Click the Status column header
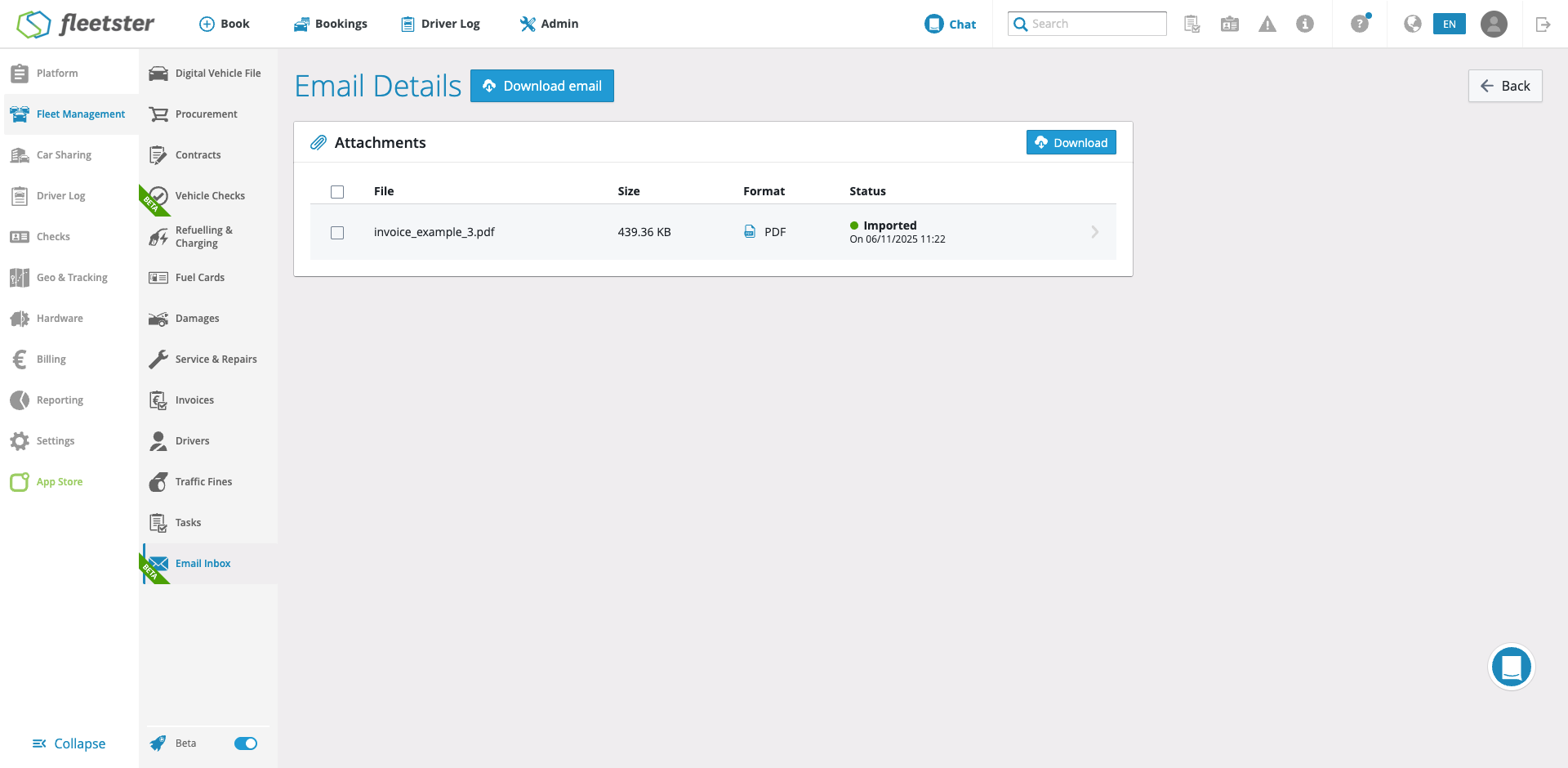Image resolution: width=1568 pixels, height=768 pixels. pyautogui.click(x=867, y=191)
